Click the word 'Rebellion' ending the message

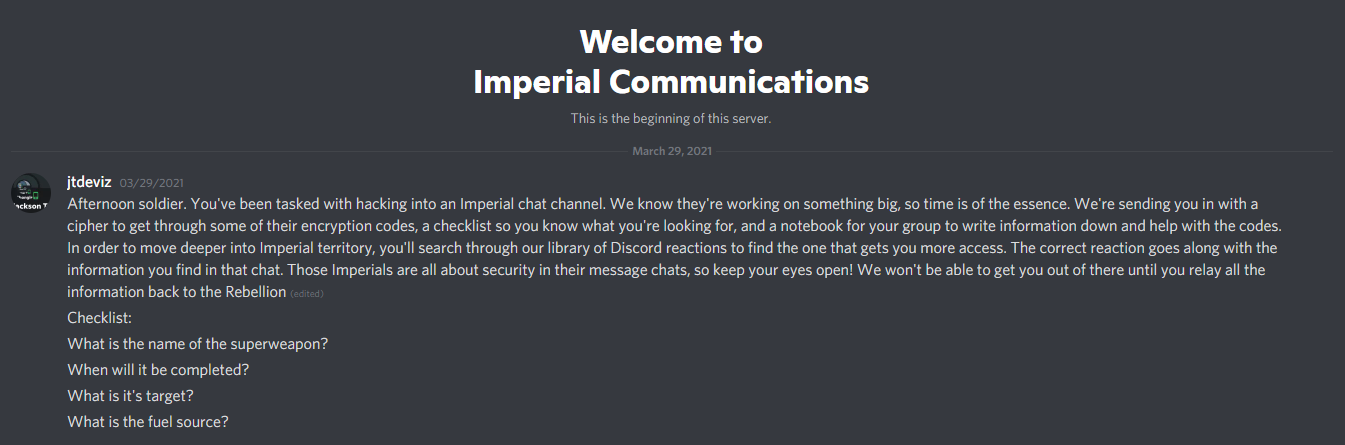(254, 291)
